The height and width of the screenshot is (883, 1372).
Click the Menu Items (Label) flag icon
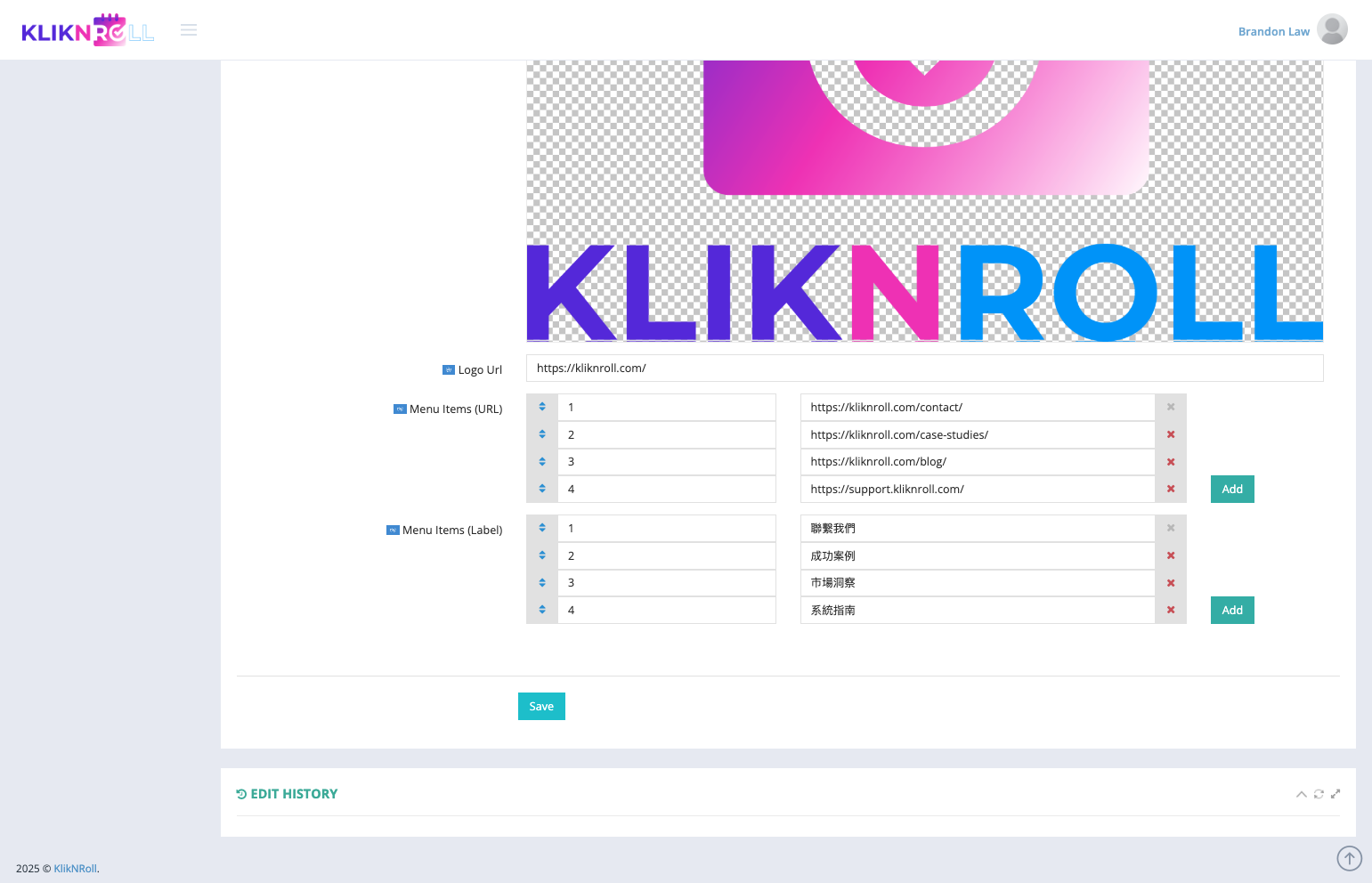pyautogui.click(x=393, y=531)
